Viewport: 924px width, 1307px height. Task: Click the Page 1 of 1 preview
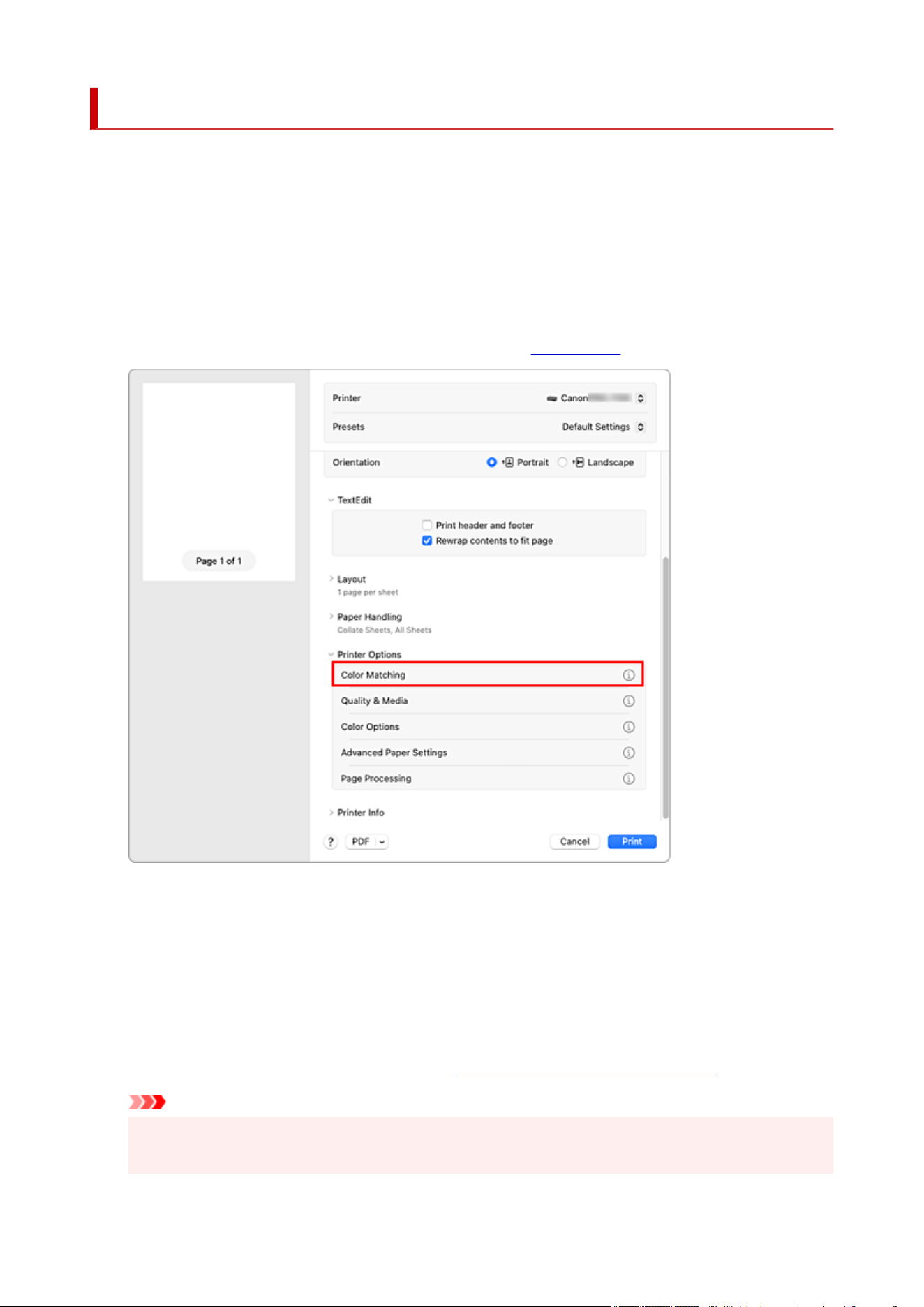coord(218,482)
